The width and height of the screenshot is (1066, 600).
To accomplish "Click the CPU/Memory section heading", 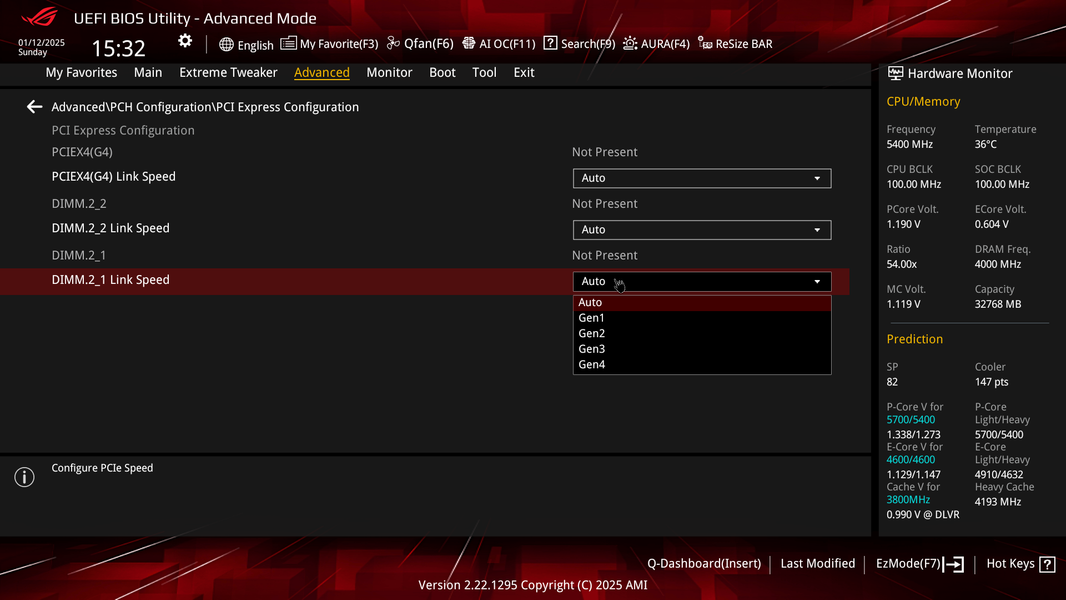I will [x=923, y=101].
